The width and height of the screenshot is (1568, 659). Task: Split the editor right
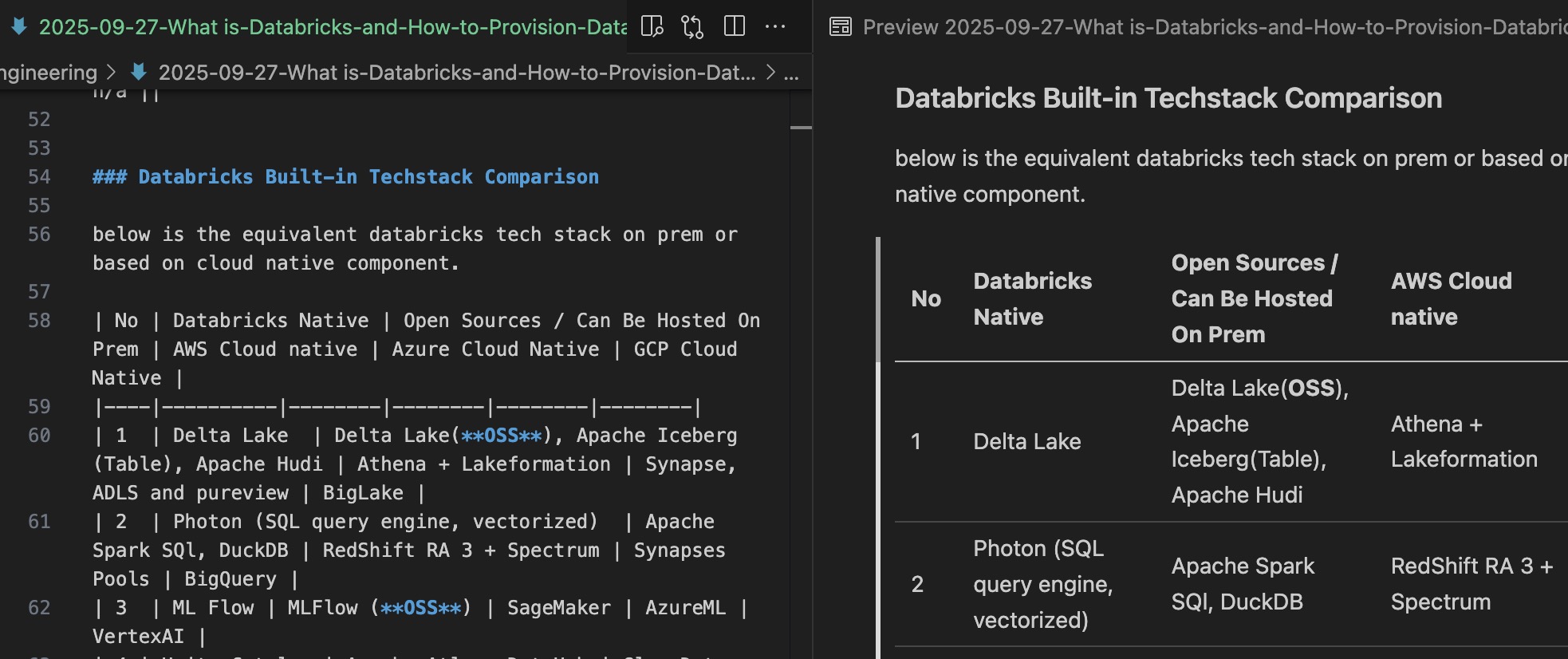point(735,27)
